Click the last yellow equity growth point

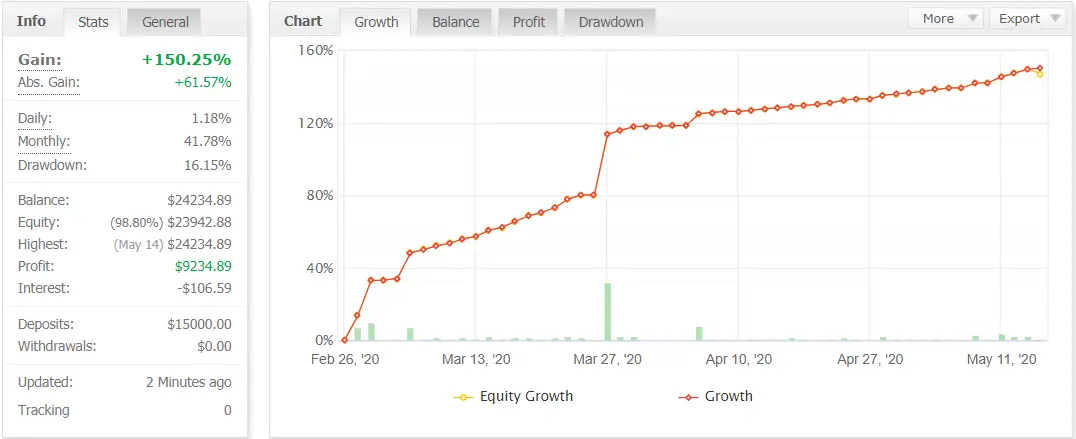point(1040,74)
